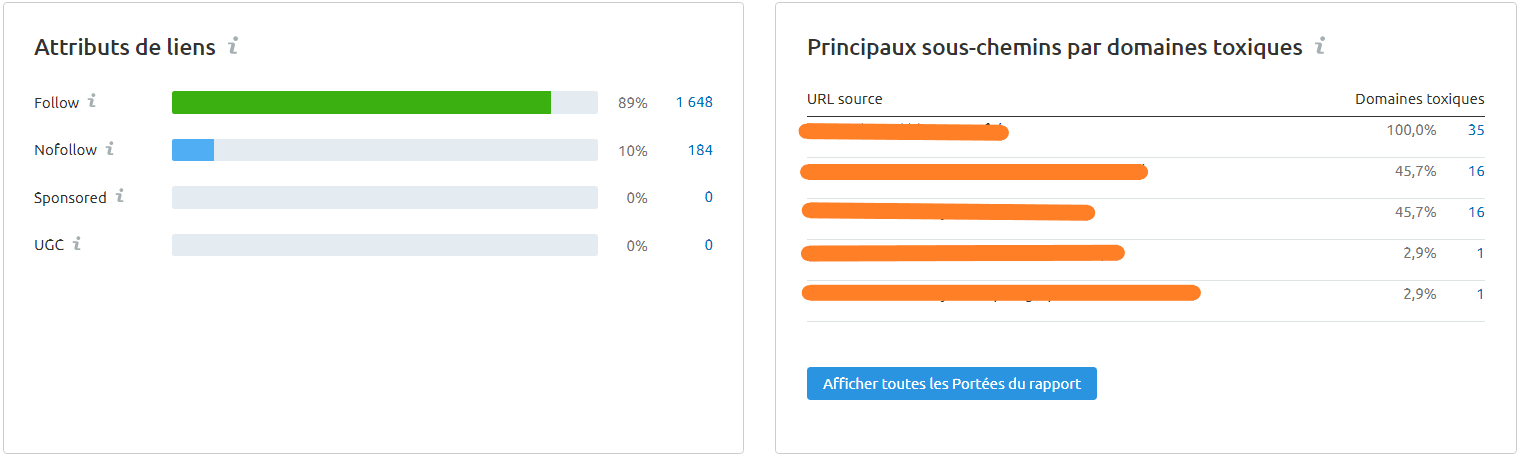This screenshot has height=459, width=1524.
Task: Click the Sponsored links count of 0
Action: (x=708, y=198)
